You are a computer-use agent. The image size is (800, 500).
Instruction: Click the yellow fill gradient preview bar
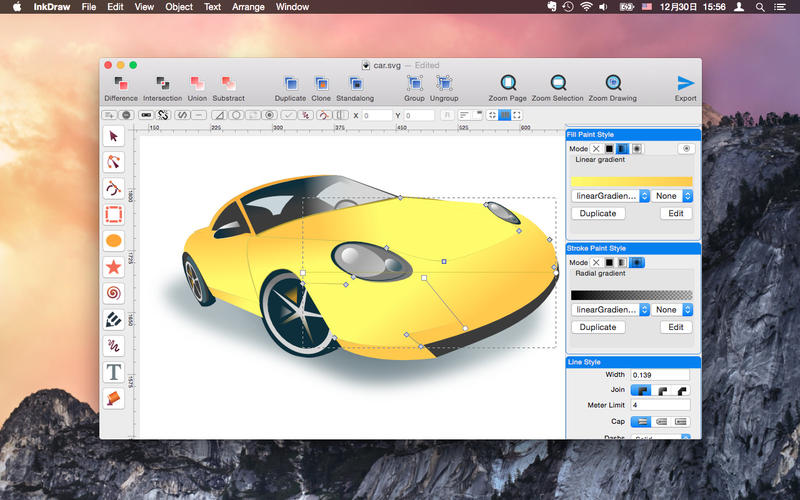tap(631, 181)
